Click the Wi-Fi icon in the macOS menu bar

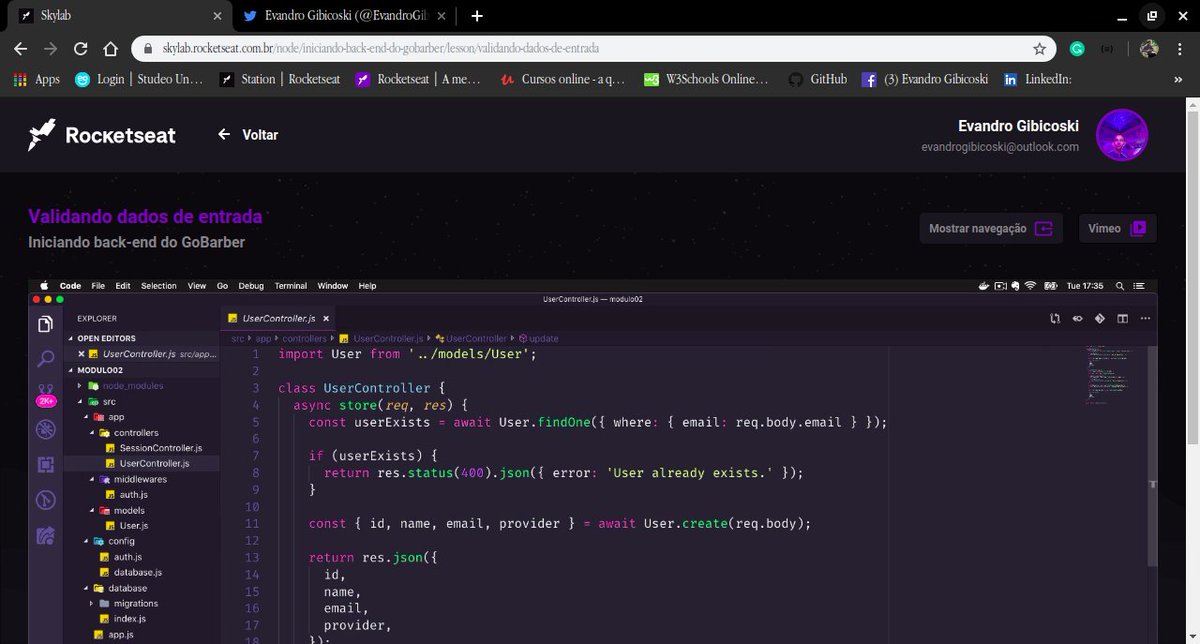tap(1032, 286)
